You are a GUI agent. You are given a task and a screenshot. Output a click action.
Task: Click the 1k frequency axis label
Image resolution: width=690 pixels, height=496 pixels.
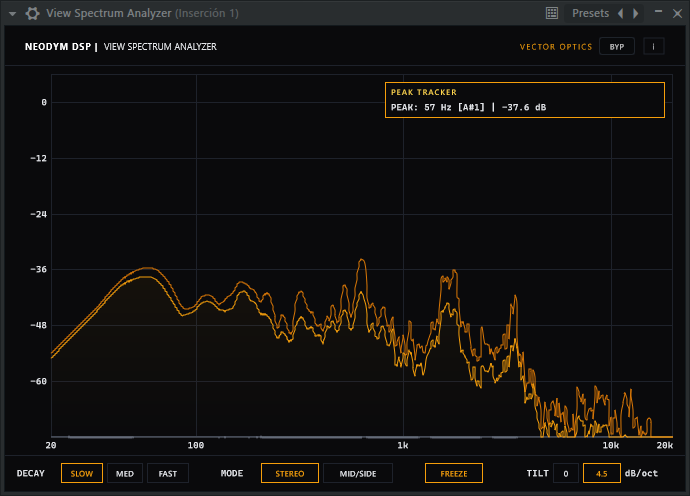pyautogui.click(x=403, y=445)
